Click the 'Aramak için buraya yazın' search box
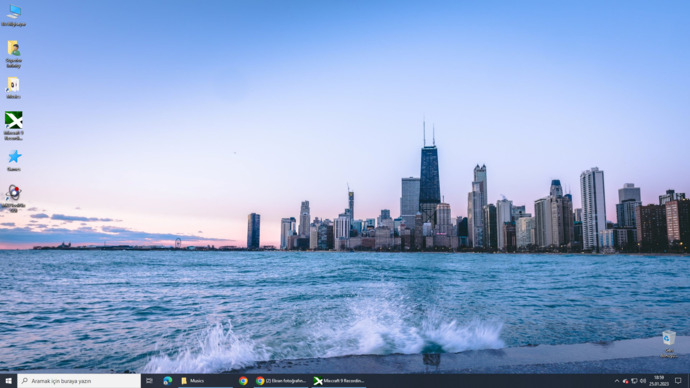Viewport: 690px width, 388px height. point(79,381)
